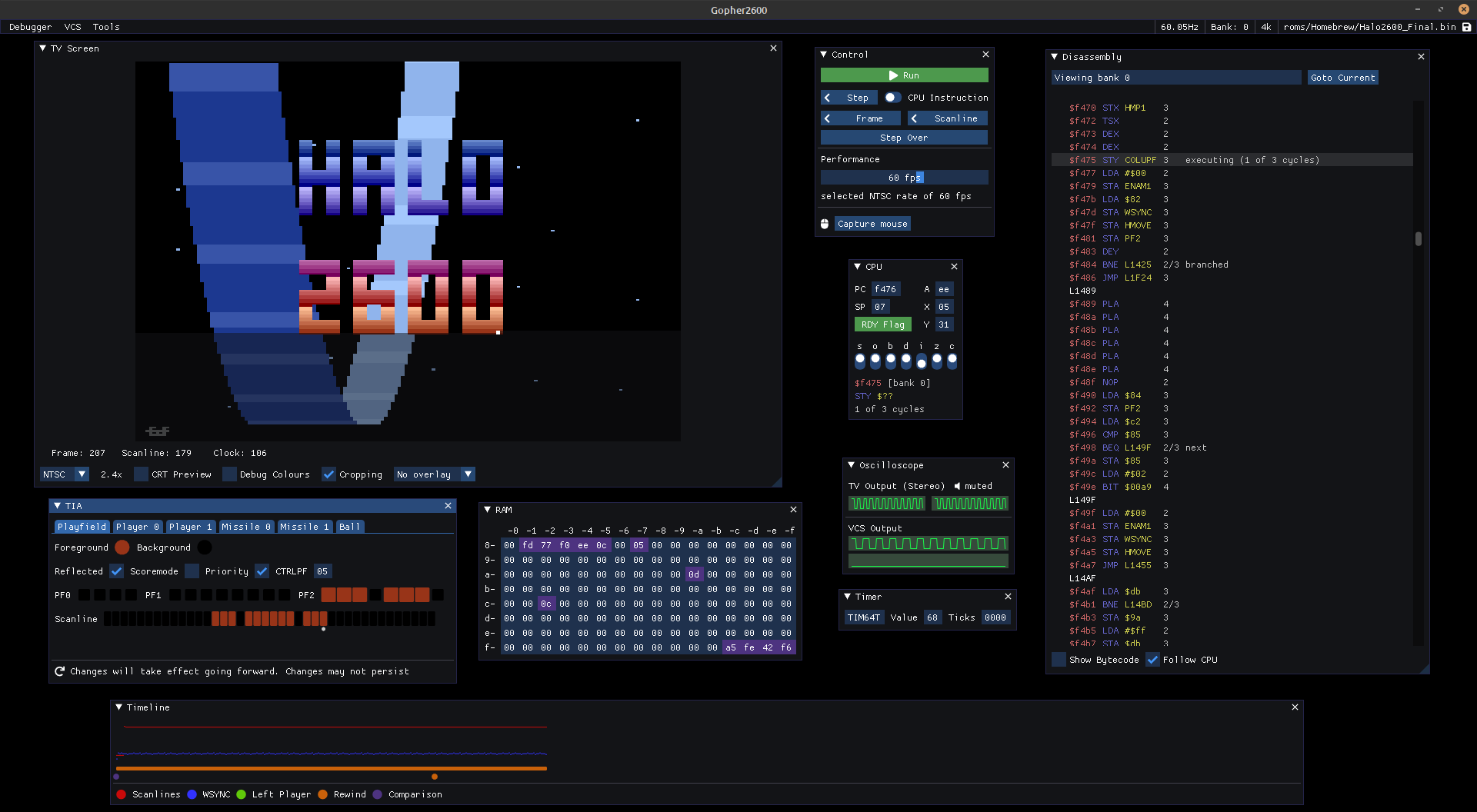Uncheck the Reflected checkbox

click(116, 571)
